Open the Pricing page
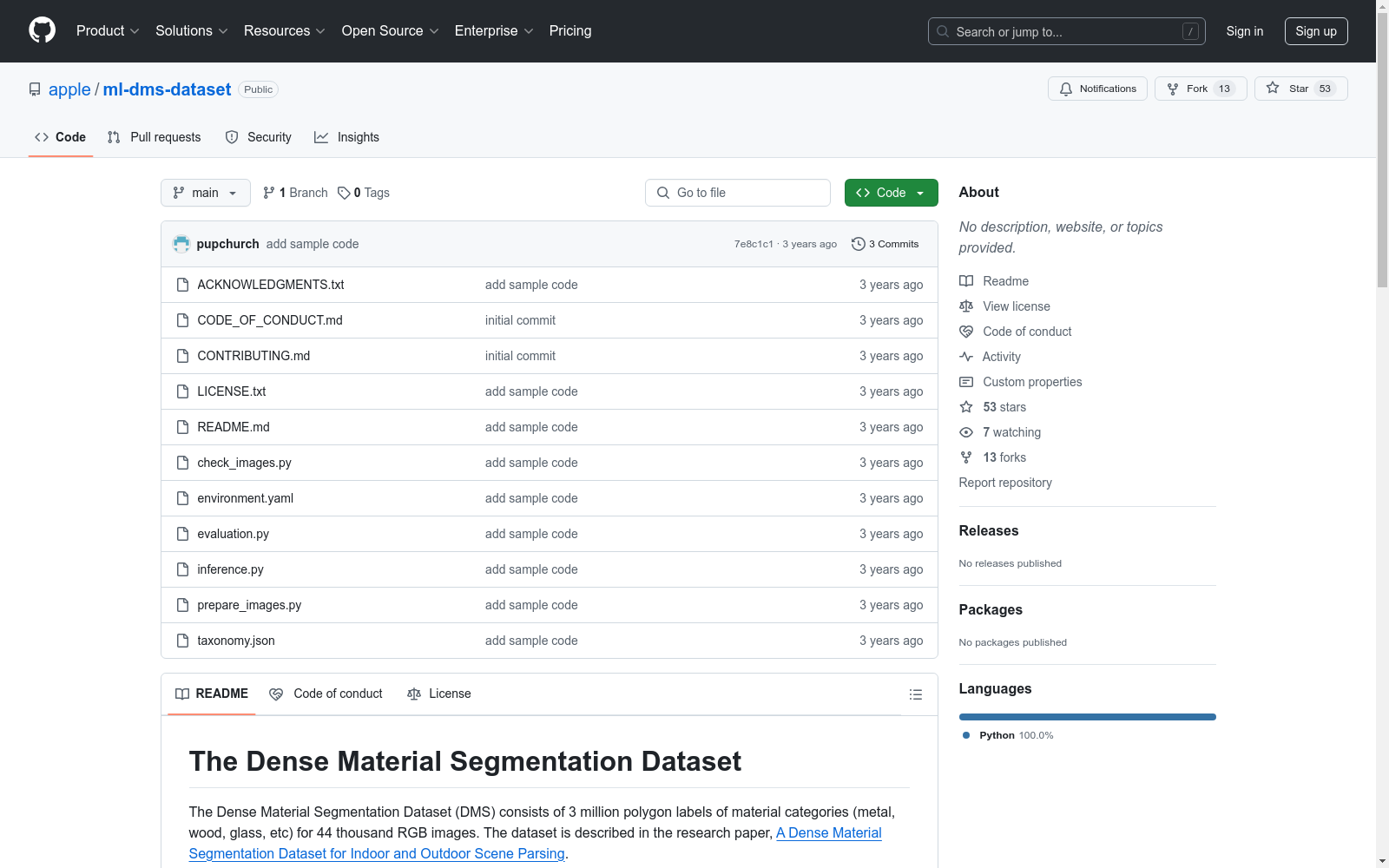Viewport: 1389px width, 868px height. click(570, 30)
